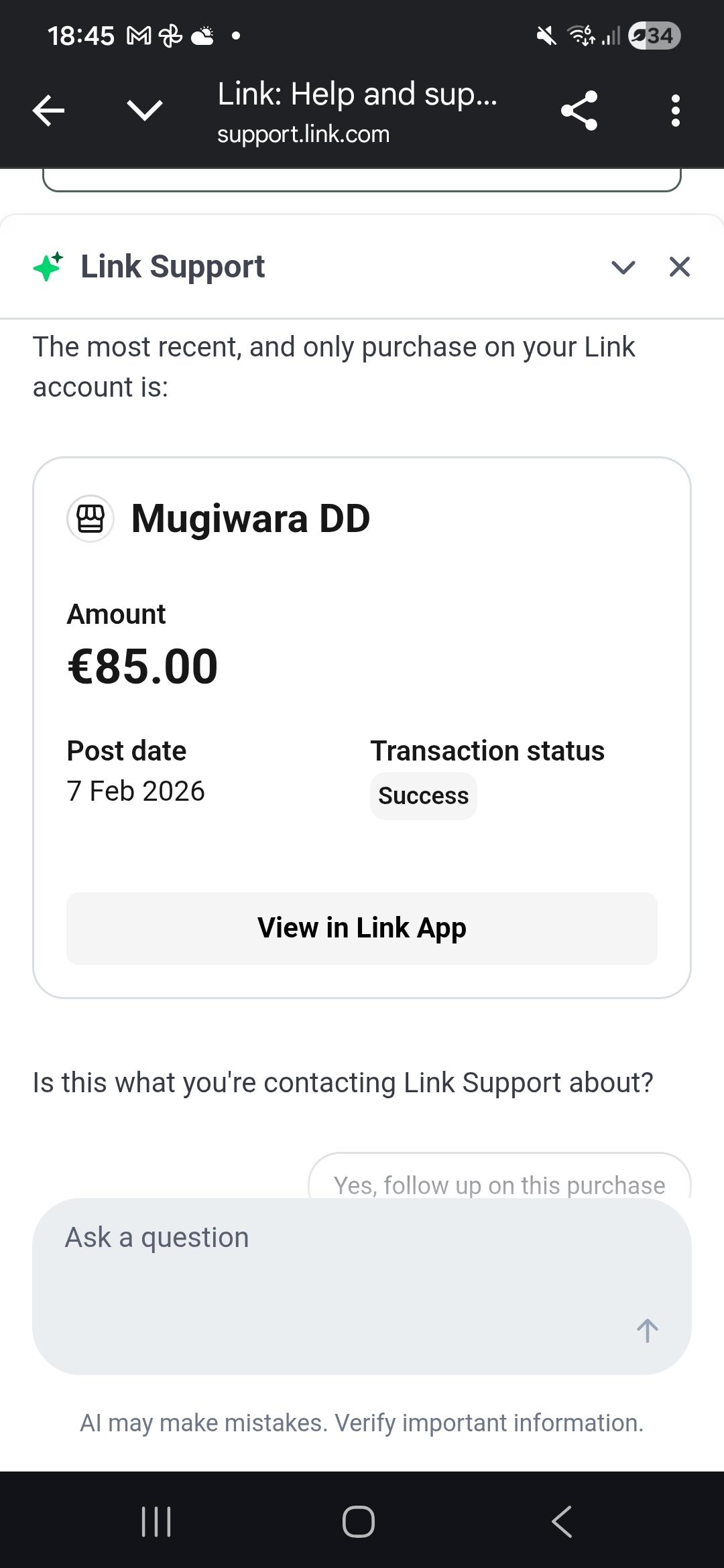Tap the Success transaction status badge

click(x=423, y=796)
